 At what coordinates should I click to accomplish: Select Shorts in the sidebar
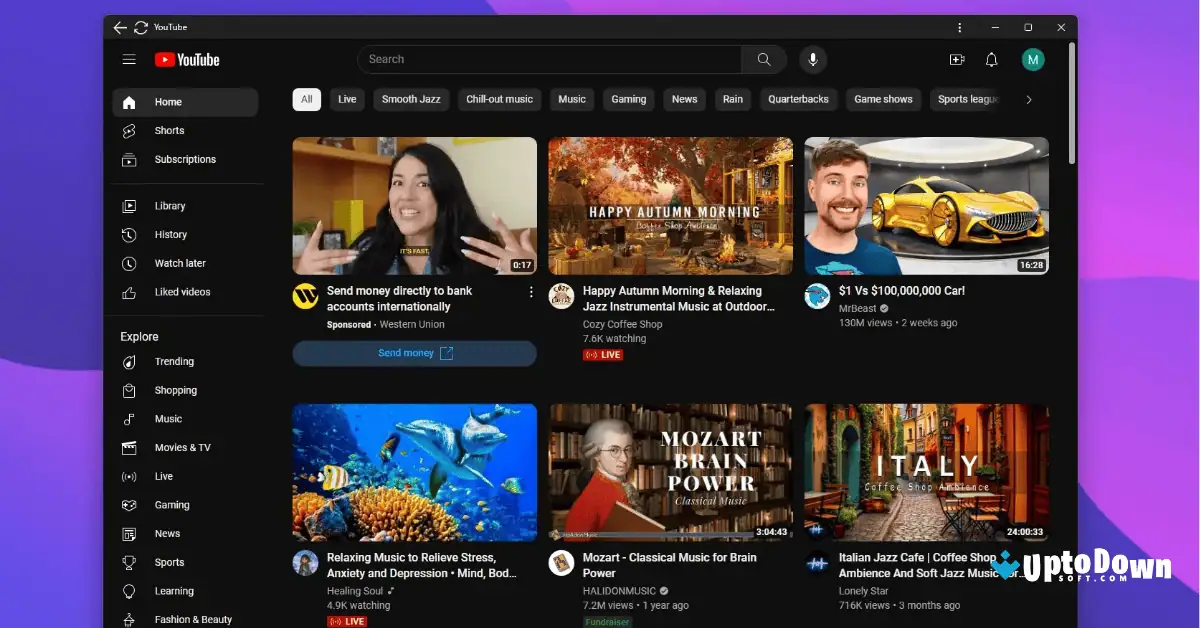169,130
